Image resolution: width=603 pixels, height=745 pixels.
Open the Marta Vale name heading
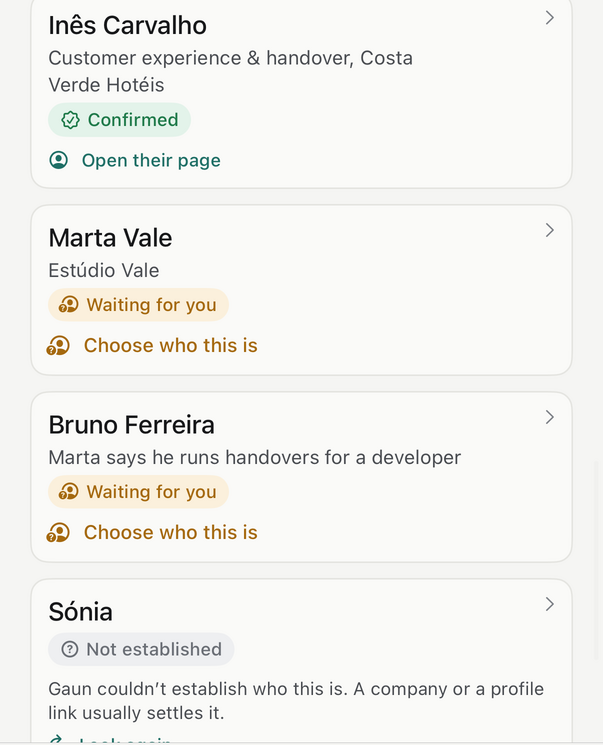pos(110,238)
